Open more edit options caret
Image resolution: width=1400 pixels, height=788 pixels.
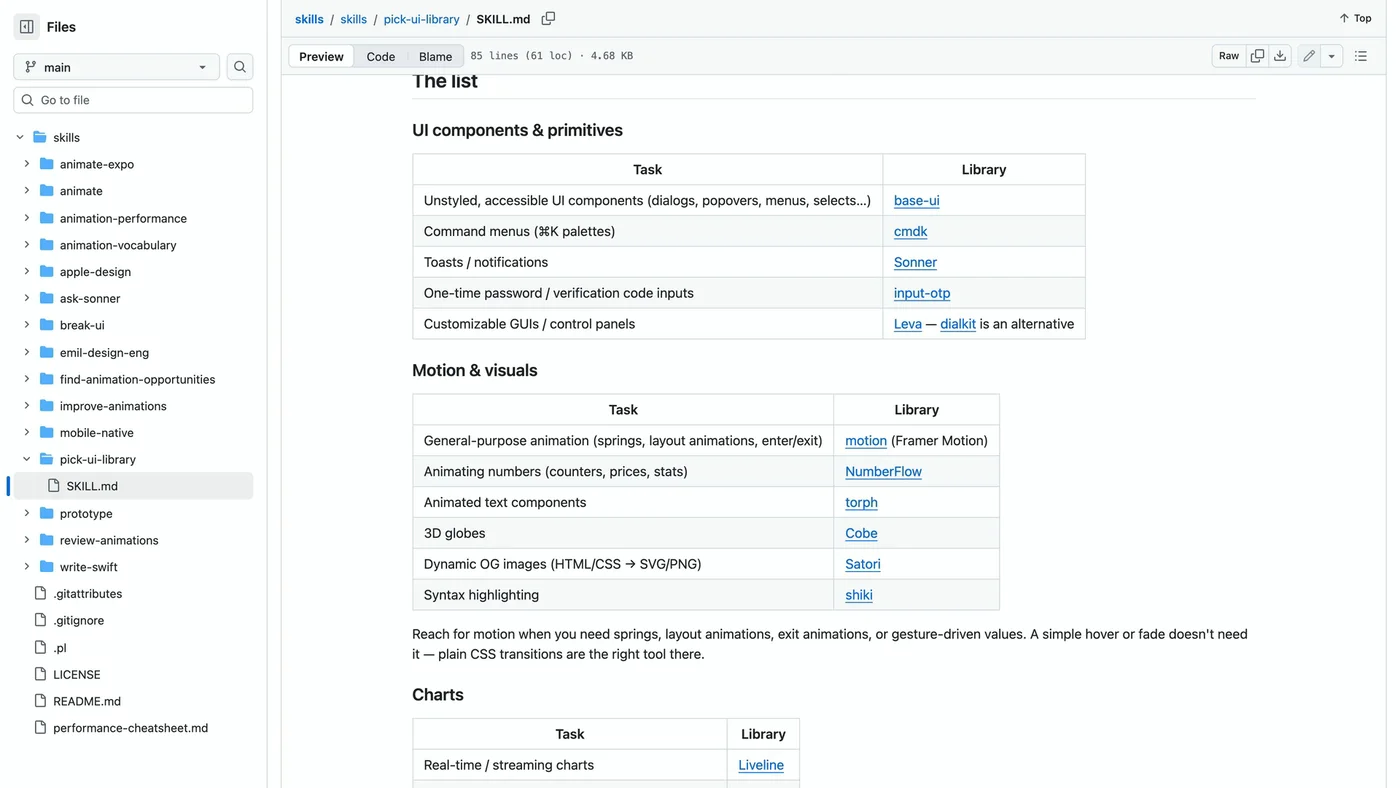(1332, 56)
